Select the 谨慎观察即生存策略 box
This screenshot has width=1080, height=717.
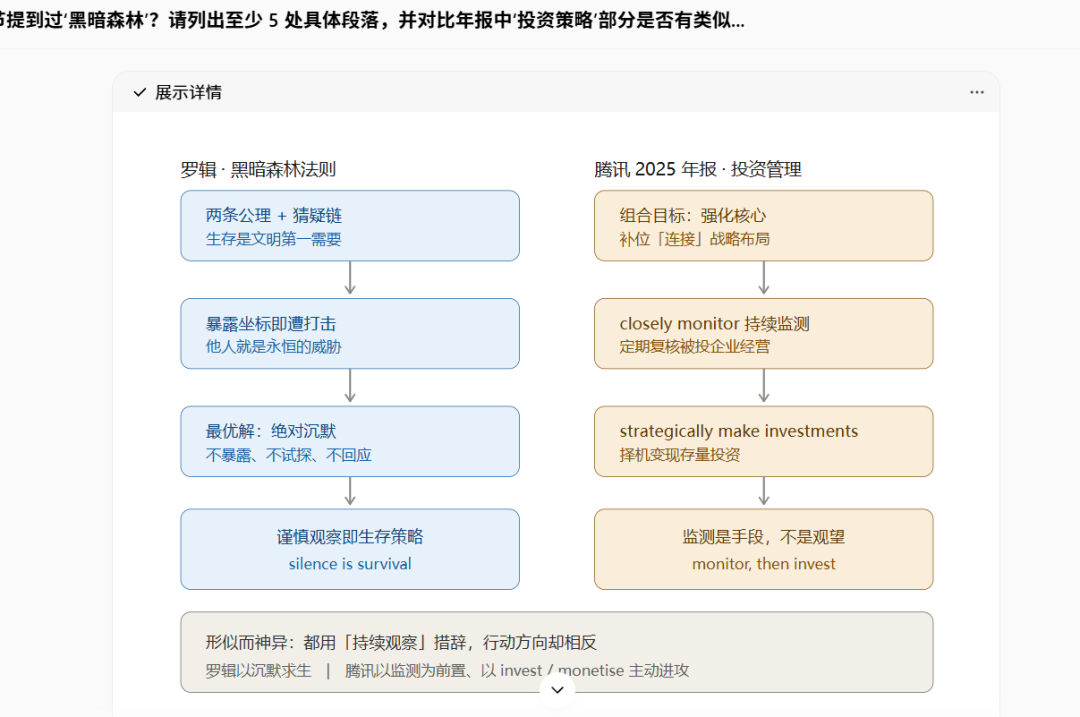350,549
